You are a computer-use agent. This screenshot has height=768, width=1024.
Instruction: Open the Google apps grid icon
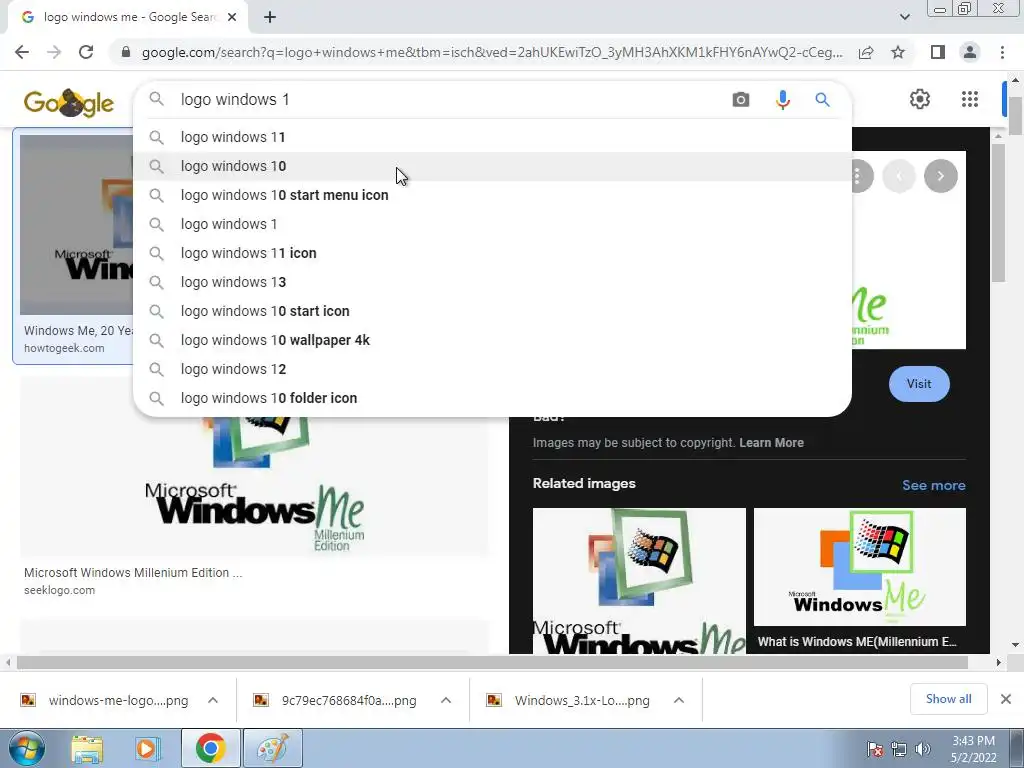click(x=970, y=99)
